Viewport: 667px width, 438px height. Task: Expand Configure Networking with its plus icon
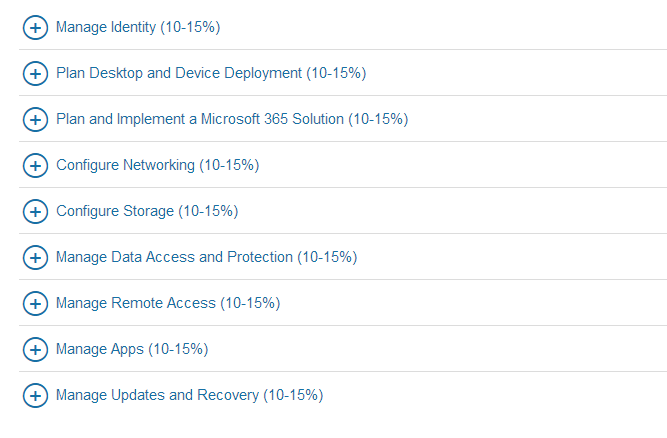click(x=35, y=165)
